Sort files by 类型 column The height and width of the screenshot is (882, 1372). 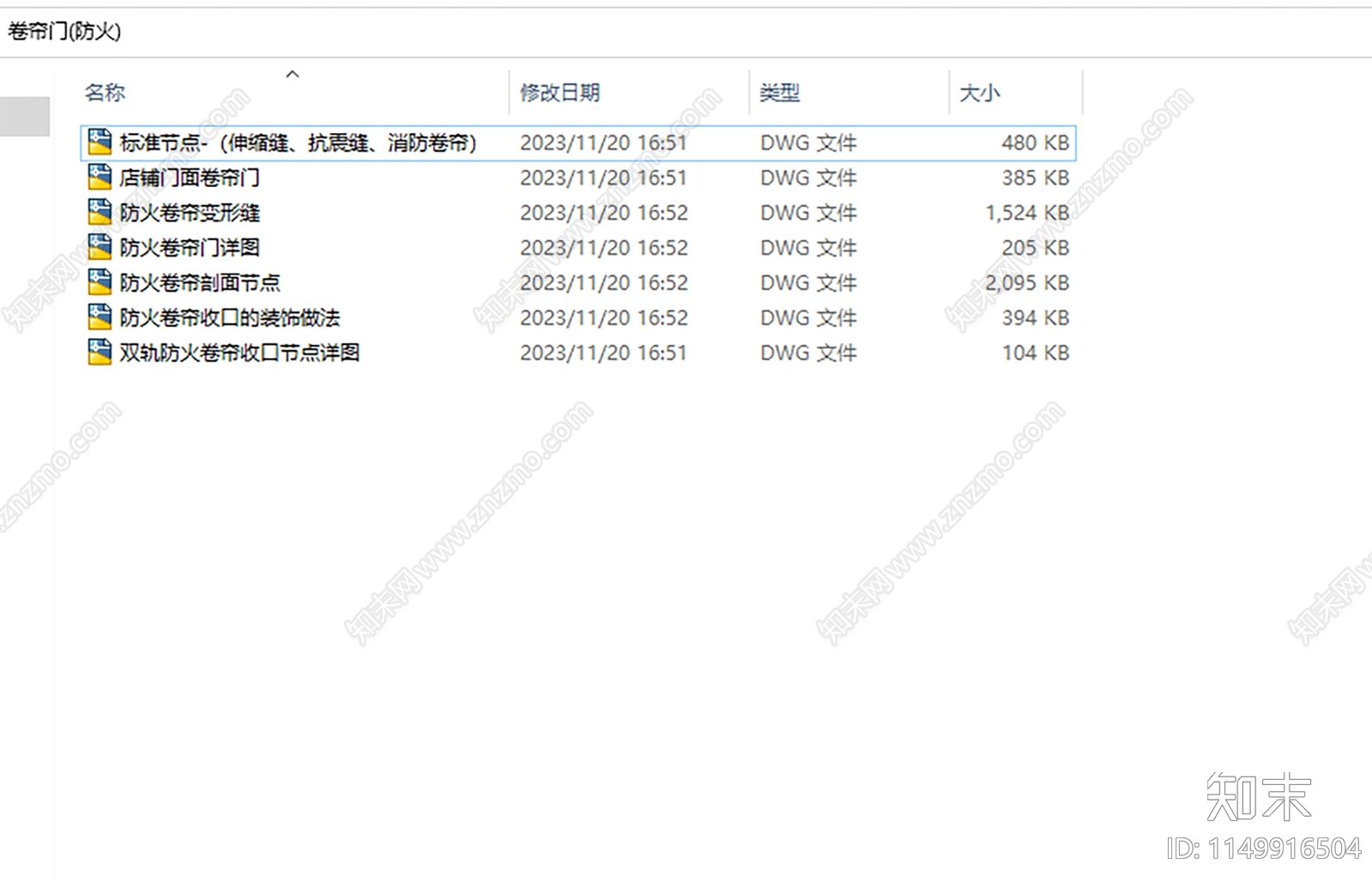coord(779,93)
